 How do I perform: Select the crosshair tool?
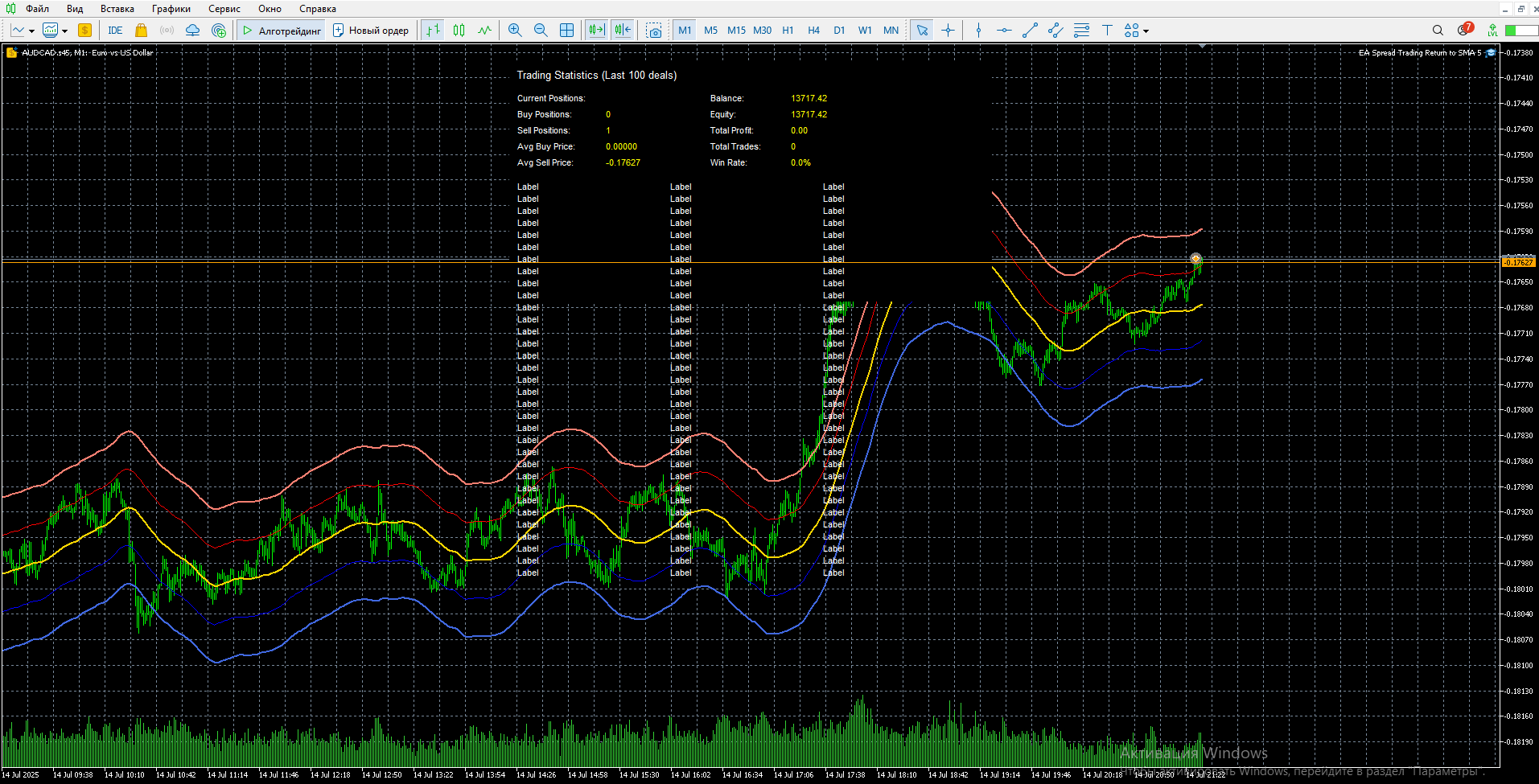click(948, 31)
